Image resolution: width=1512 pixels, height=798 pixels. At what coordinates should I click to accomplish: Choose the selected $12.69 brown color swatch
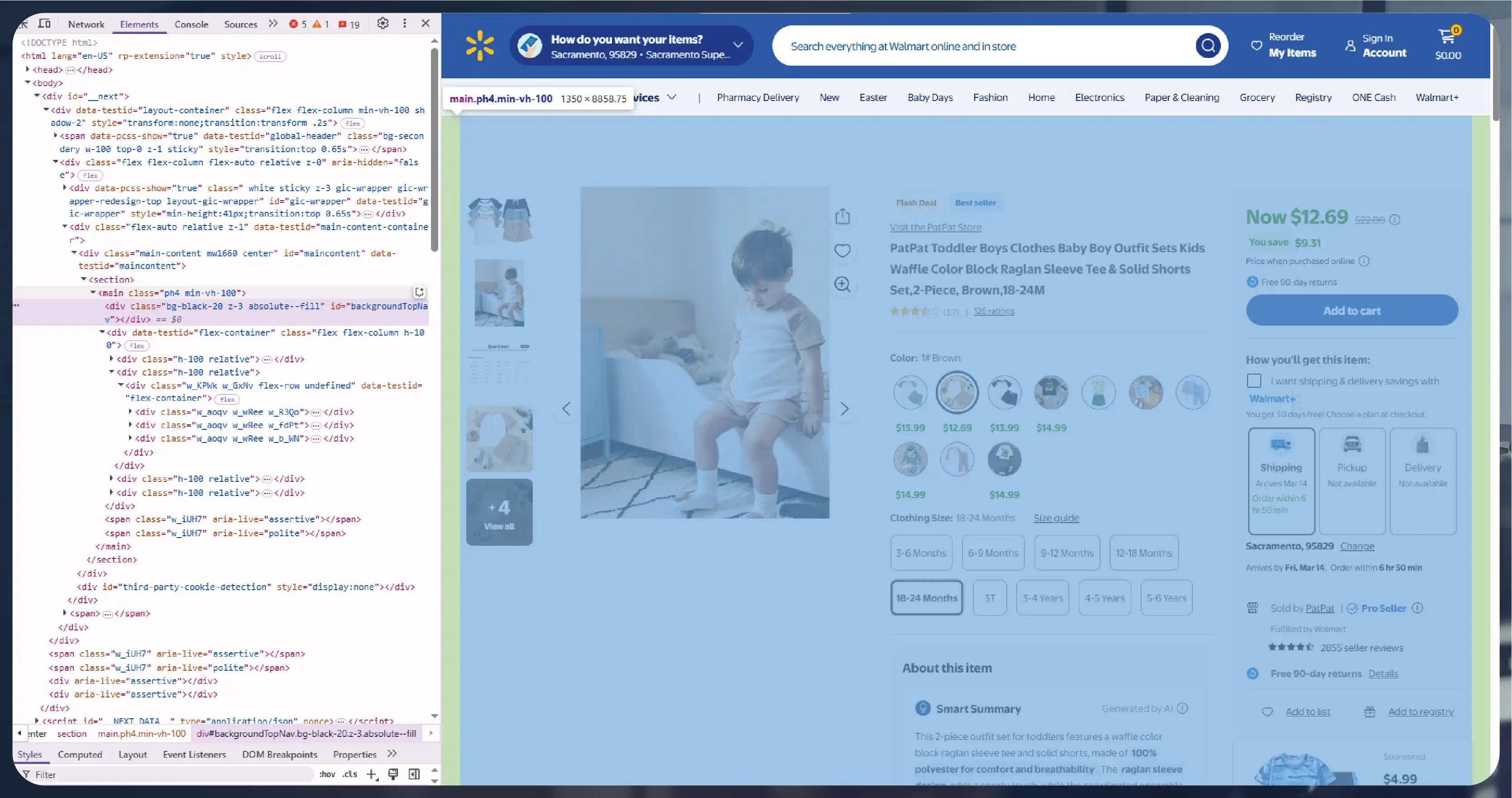tap(957, 392)
